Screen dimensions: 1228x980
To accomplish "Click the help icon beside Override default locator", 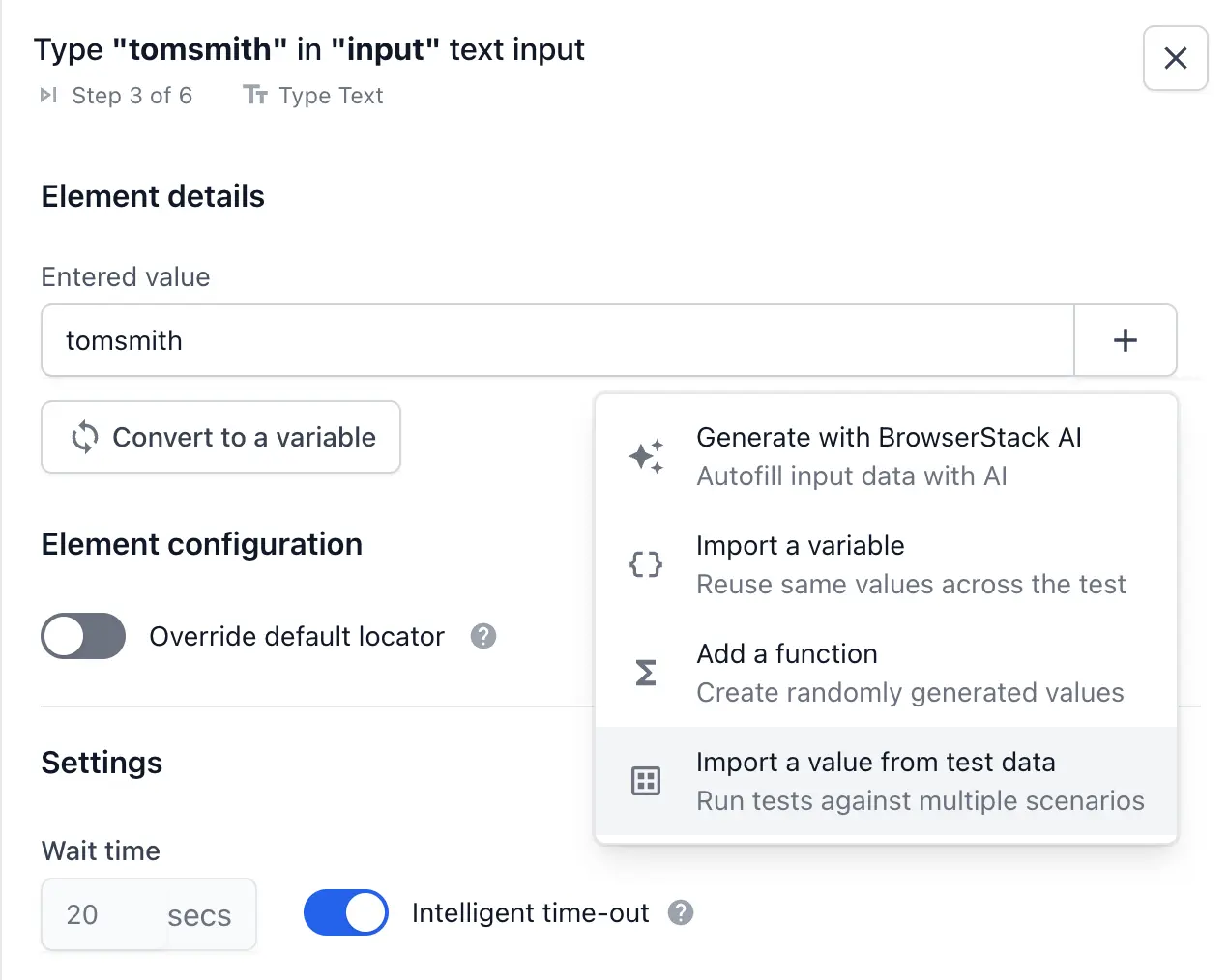I will (483, 636).
